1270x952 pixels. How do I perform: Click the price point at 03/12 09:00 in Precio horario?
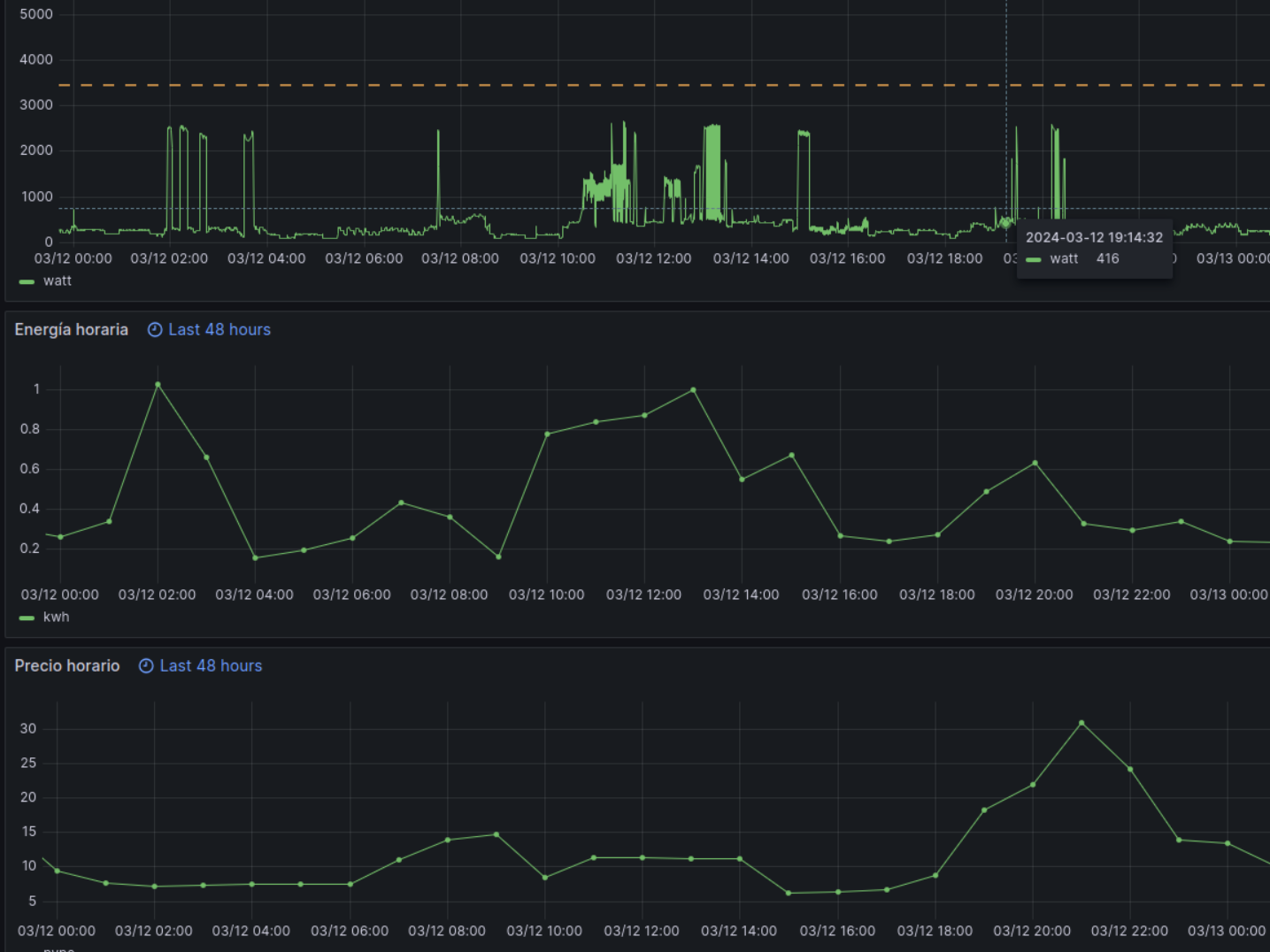[x=496, y=834]
